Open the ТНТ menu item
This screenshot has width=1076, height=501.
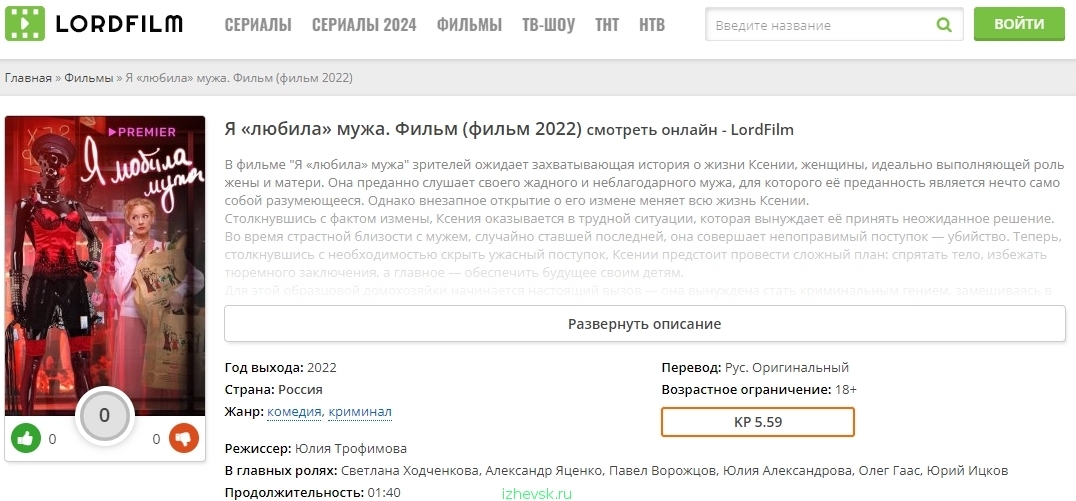[607, 25]
